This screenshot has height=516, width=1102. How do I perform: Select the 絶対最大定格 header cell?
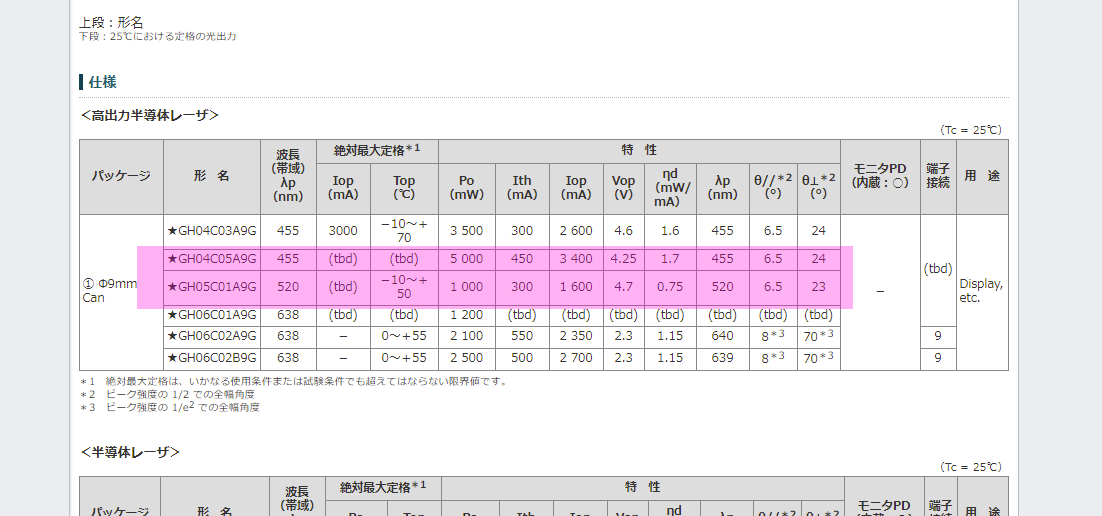click(x=377, y=150)
